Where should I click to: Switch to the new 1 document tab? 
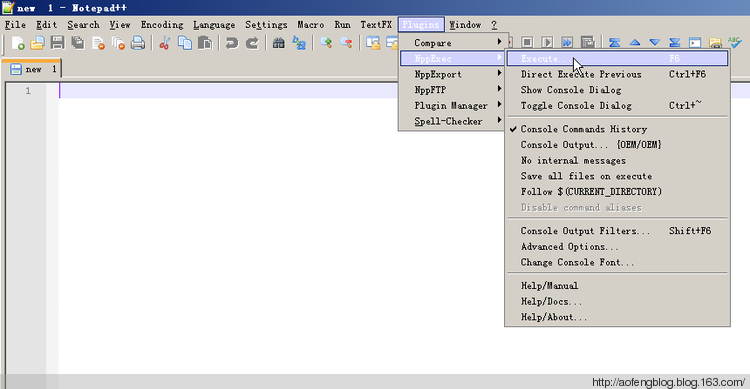coord(32,69)
